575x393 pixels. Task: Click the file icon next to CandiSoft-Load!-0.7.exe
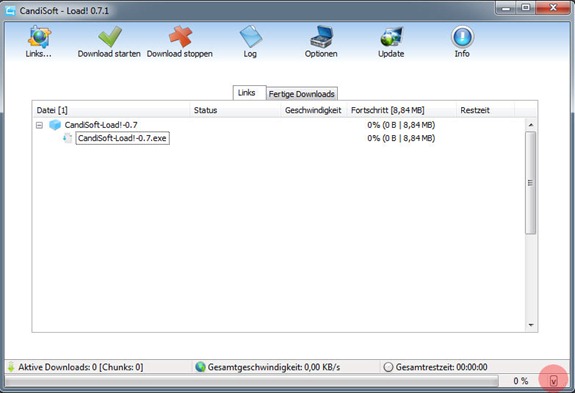pos(67,138)
